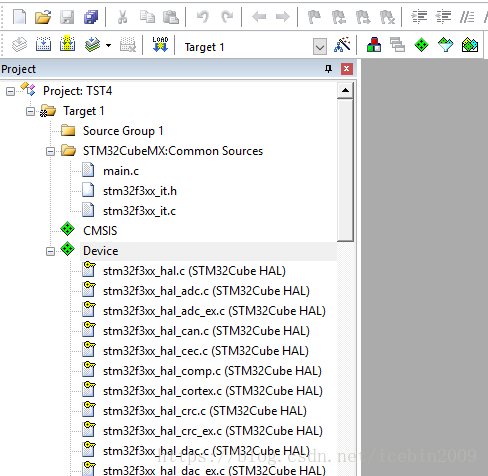Screen dimensions: 488x476
Task: Comment out the selection with the // icon
Action: point(467,17)
